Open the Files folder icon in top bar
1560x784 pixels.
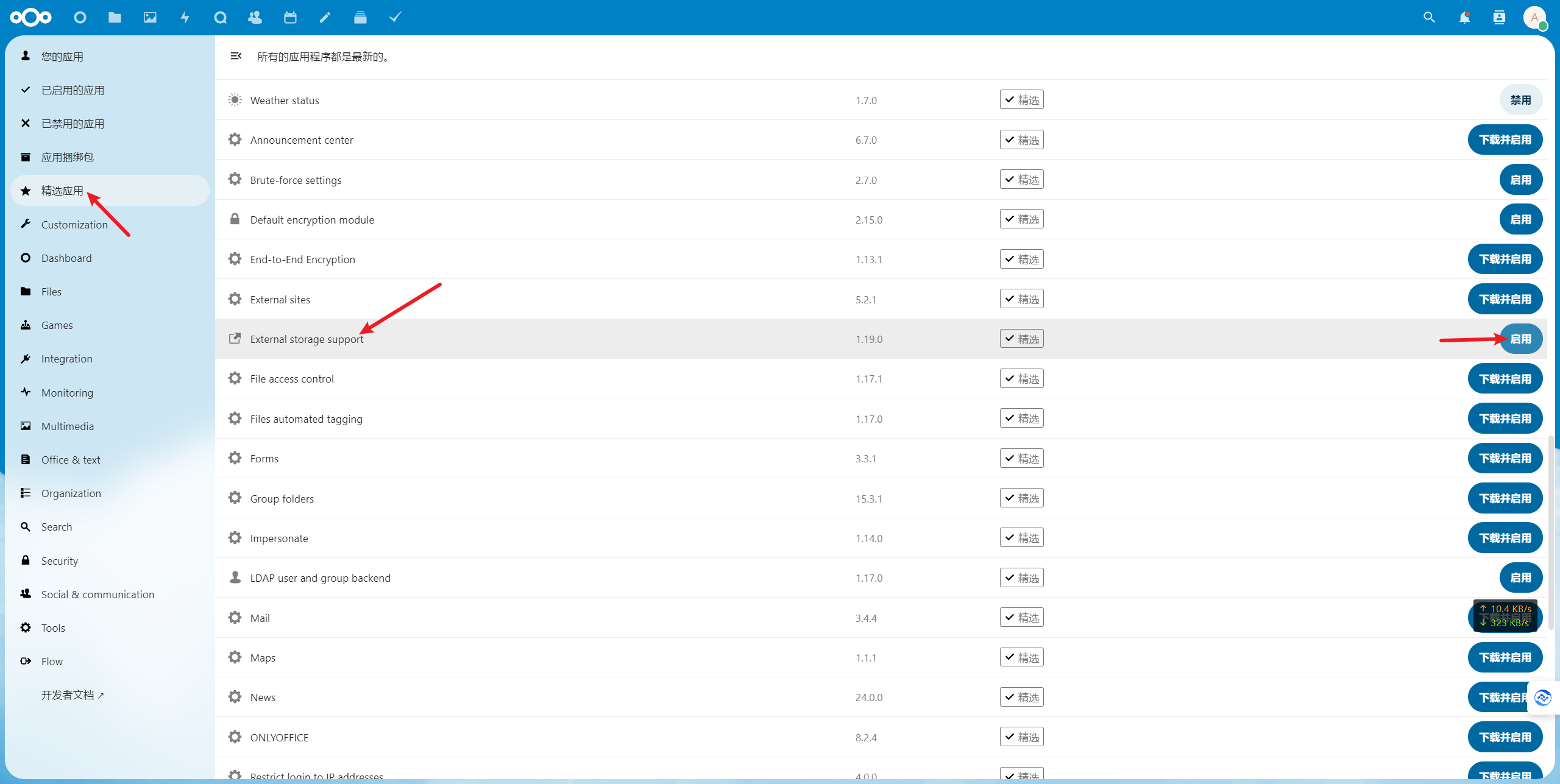click(x=115, y=18)
